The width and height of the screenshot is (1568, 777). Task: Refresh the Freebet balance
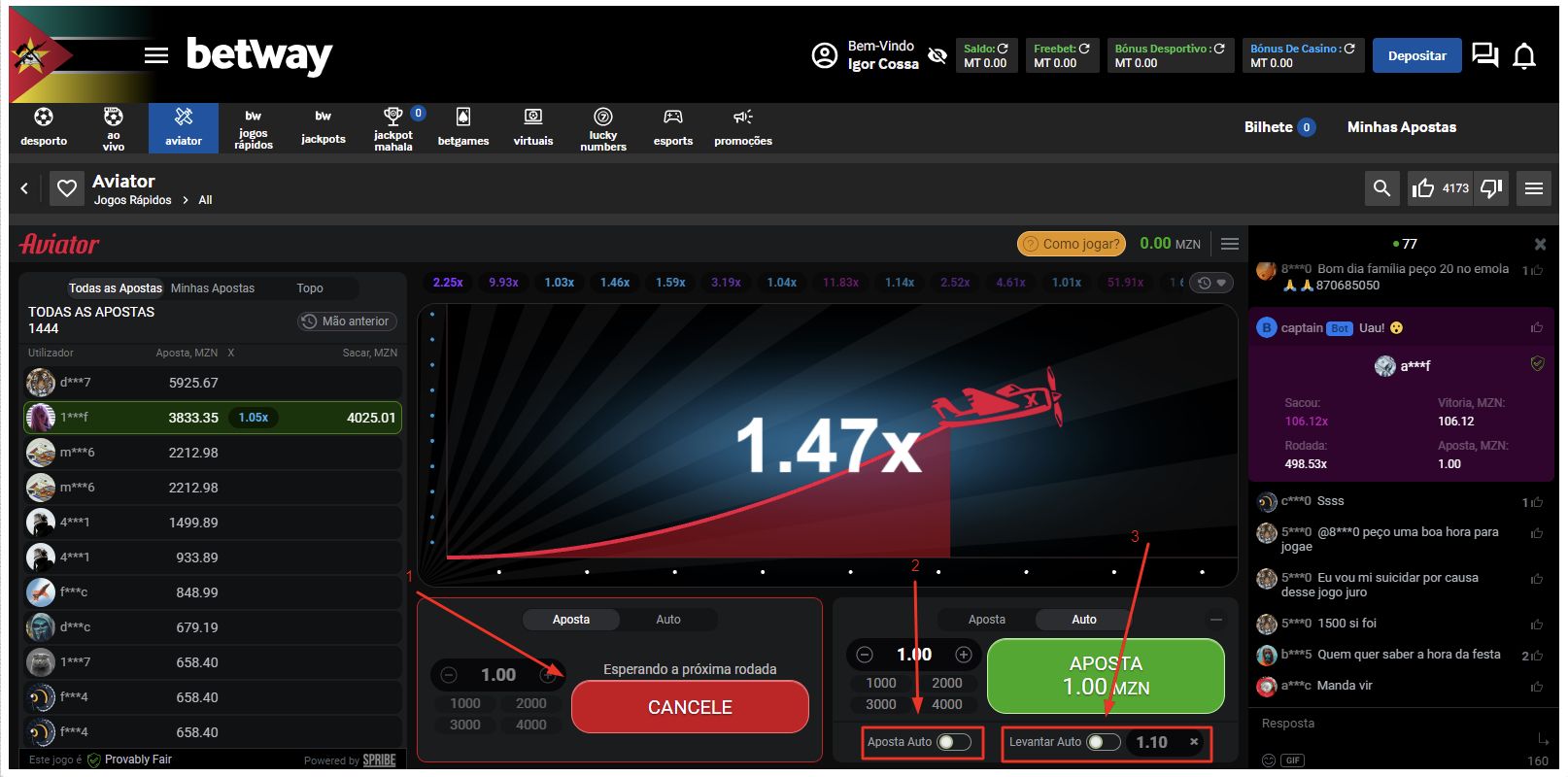(1084, 48)
